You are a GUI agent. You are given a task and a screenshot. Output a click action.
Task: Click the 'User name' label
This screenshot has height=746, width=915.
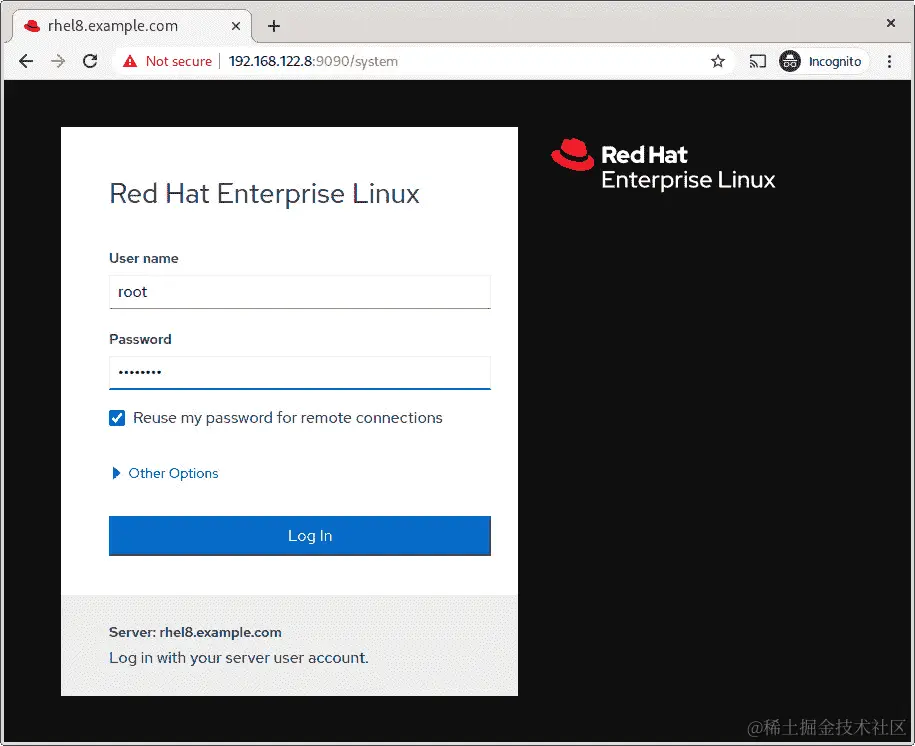pos(144,259)
